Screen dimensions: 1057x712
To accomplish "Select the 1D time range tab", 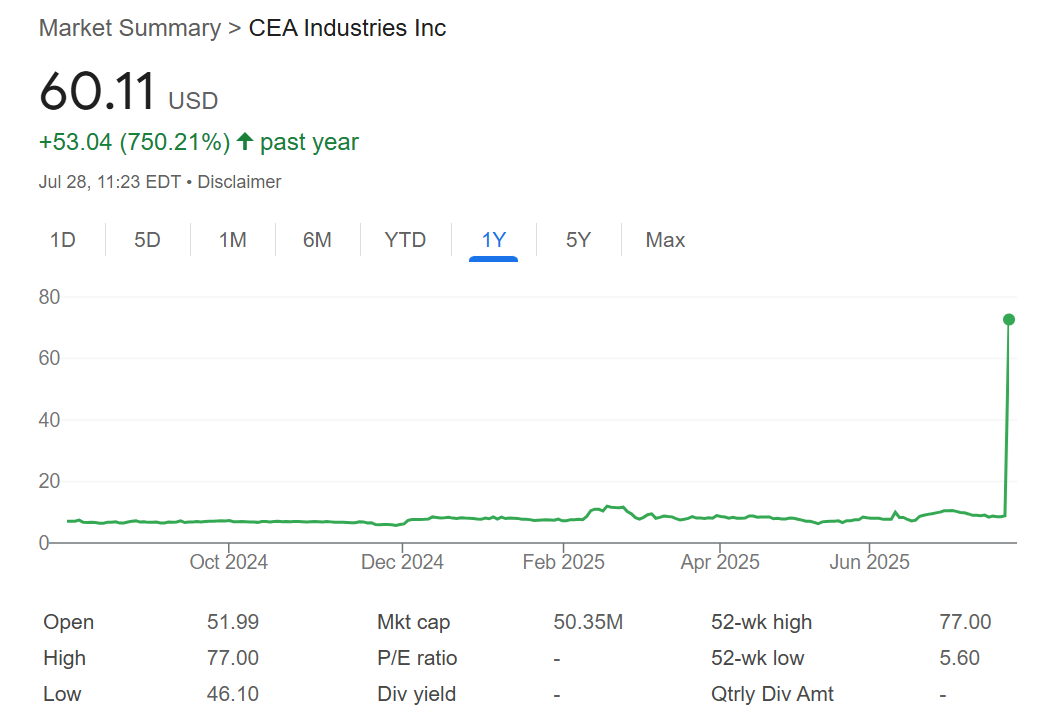I will click(x=63, y=240).
